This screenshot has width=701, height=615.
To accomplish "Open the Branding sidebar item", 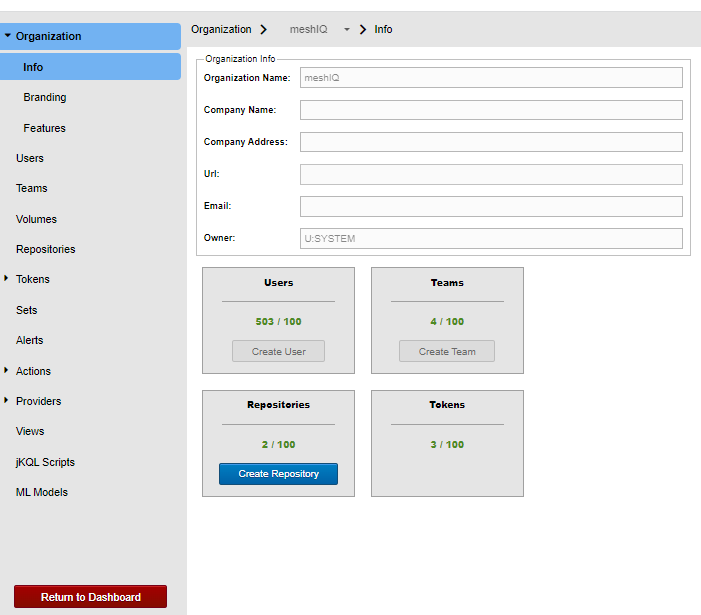I will click(45, 97).
